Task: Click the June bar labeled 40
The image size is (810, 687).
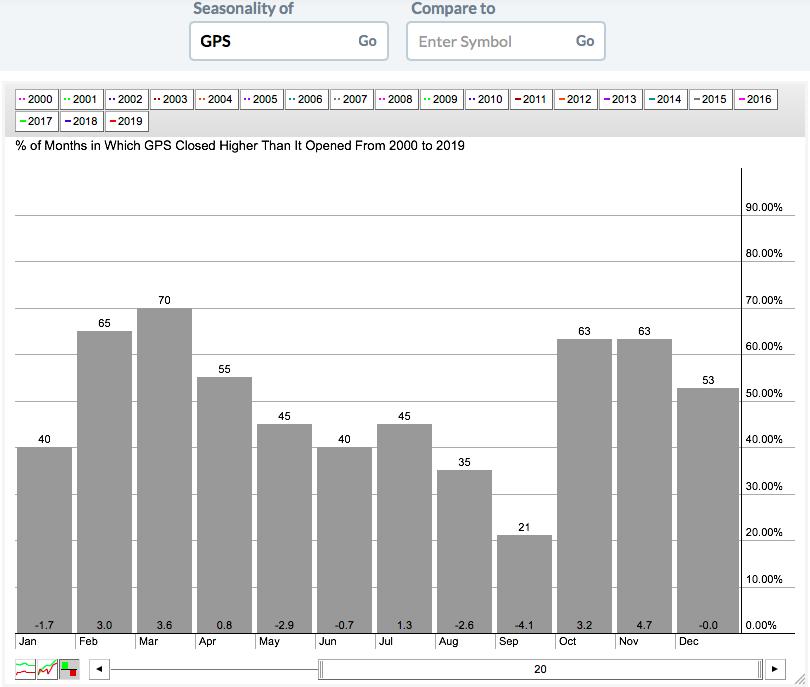Action: pyautogui.click(x=344, y=540)
